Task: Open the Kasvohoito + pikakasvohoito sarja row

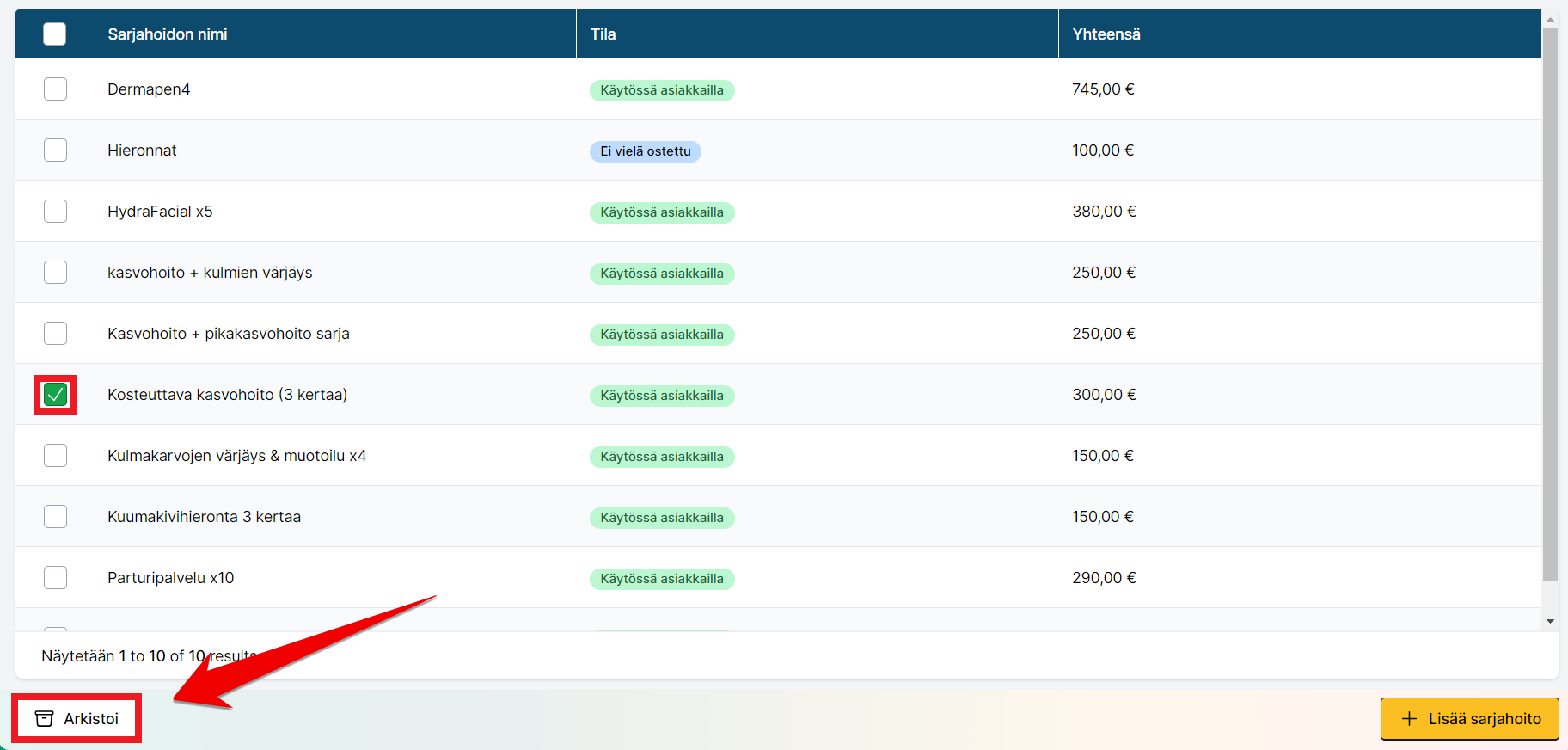Action: coord(228,334)
